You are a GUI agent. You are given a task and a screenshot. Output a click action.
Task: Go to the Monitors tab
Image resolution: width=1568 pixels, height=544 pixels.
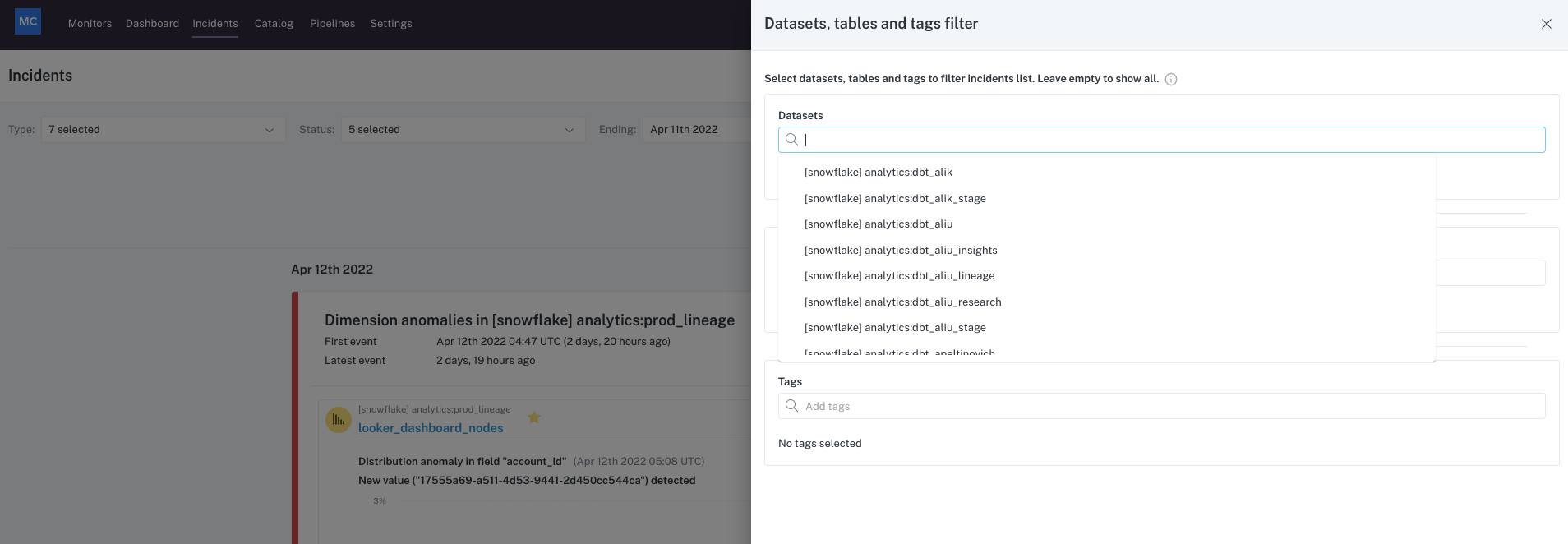(x=90, y=24)
